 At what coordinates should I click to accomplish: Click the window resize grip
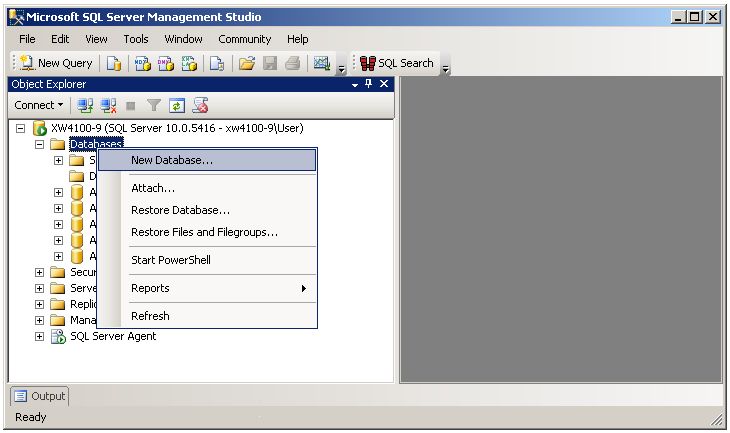[x=716, y=420]
